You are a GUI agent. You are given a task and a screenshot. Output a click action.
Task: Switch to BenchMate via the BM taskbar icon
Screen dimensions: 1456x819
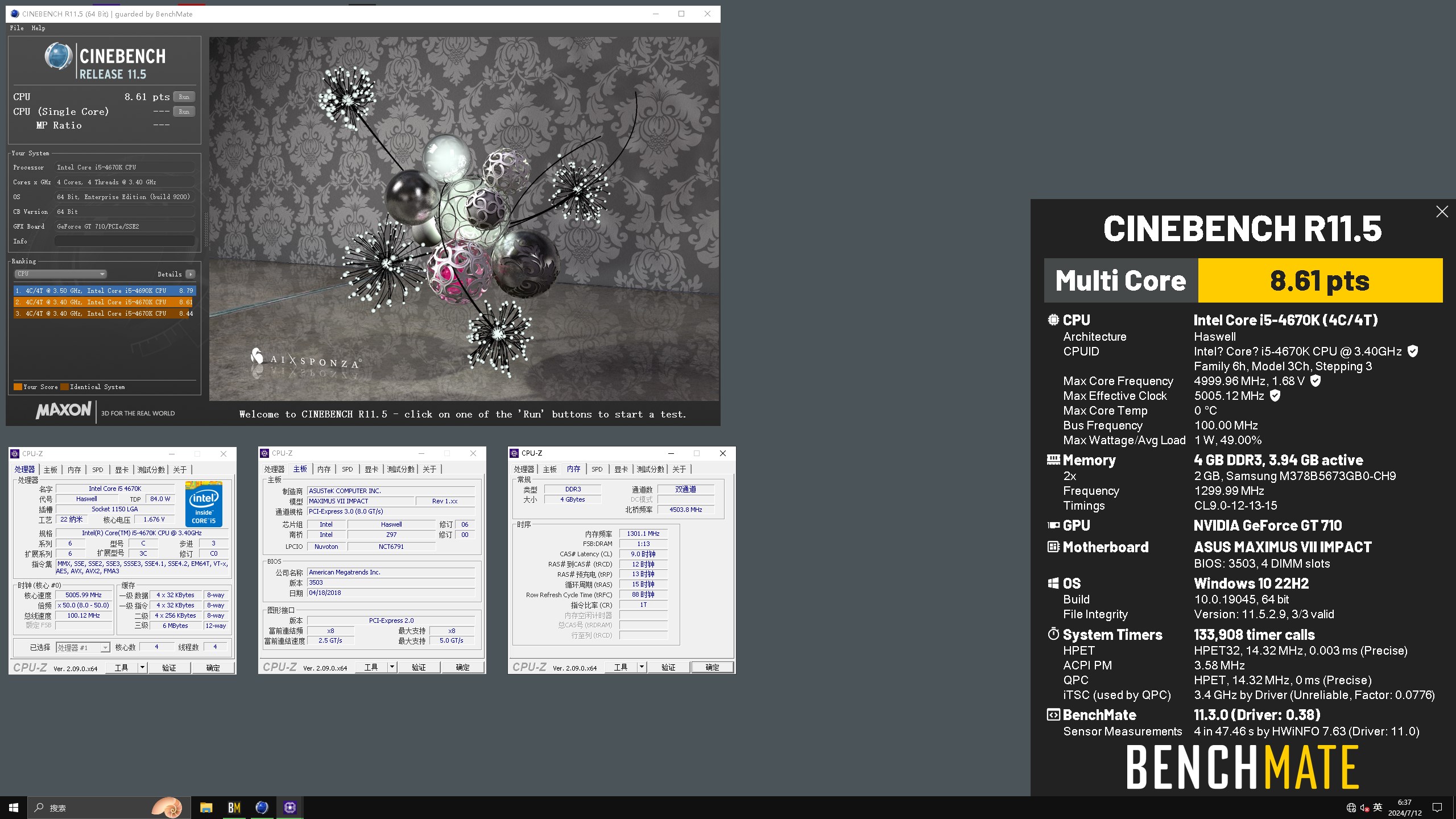(234, 808)
